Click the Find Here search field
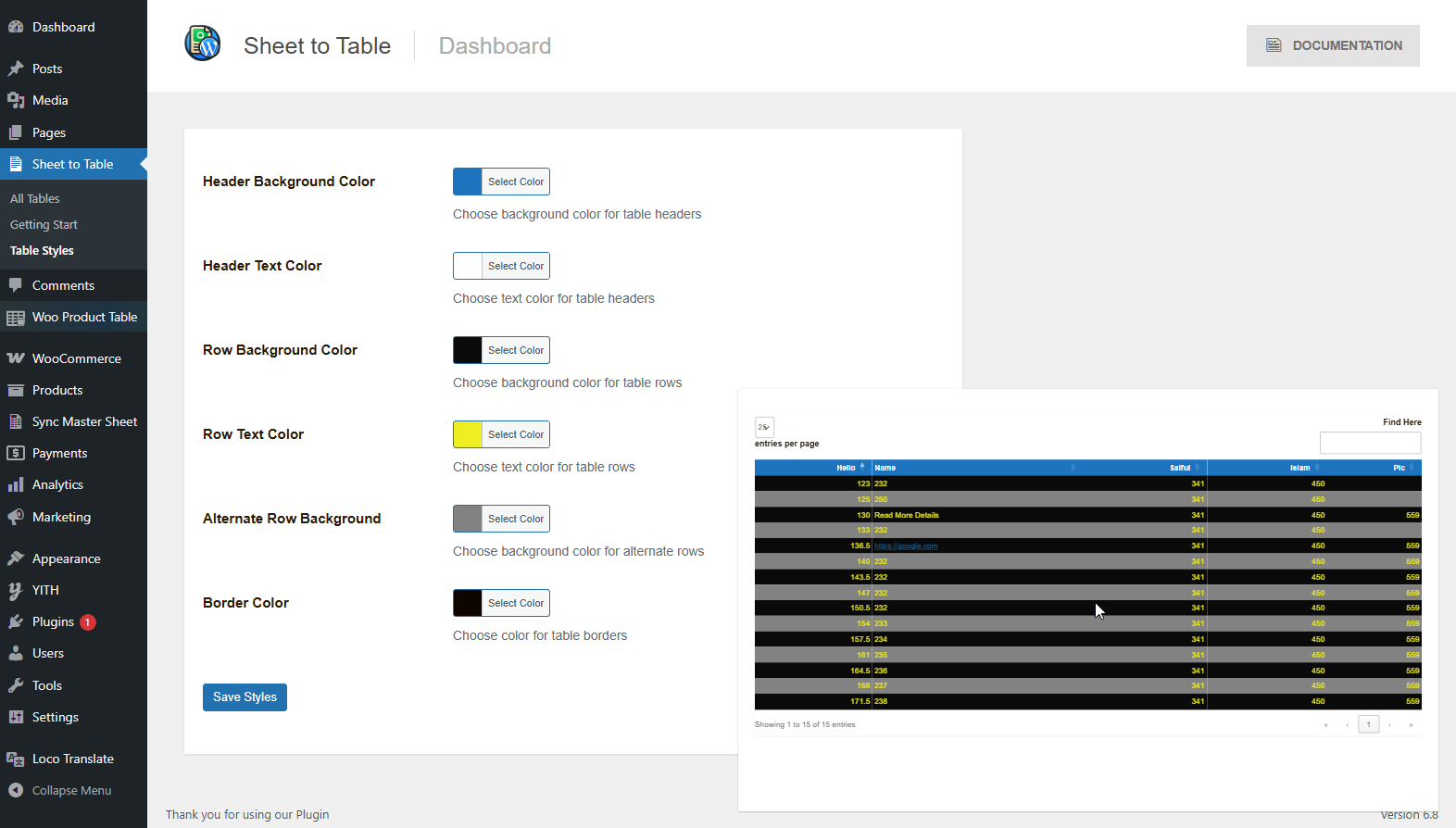1456x828 pixels. 1370,443
